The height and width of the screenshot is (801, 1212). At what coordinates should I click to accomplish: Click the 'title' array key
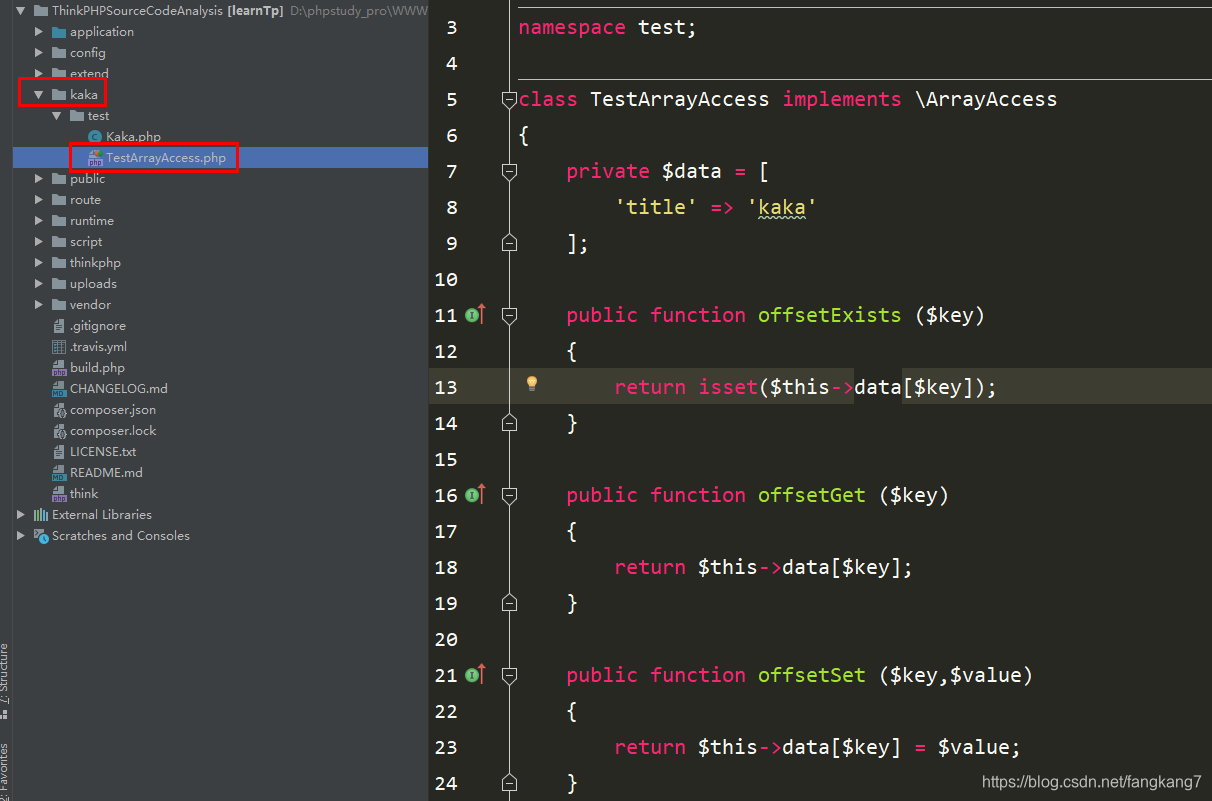click(x=656, y=207)
